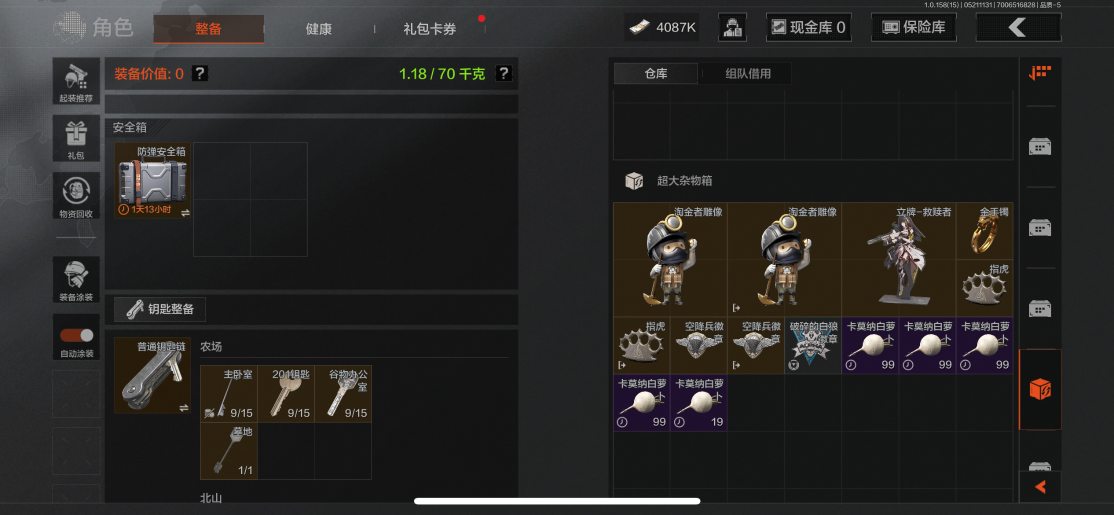Select the highlighted orange storage box in sidebar
Image resolution: width=1114 pixels, height=515 pixels.
pos(1040,389)
